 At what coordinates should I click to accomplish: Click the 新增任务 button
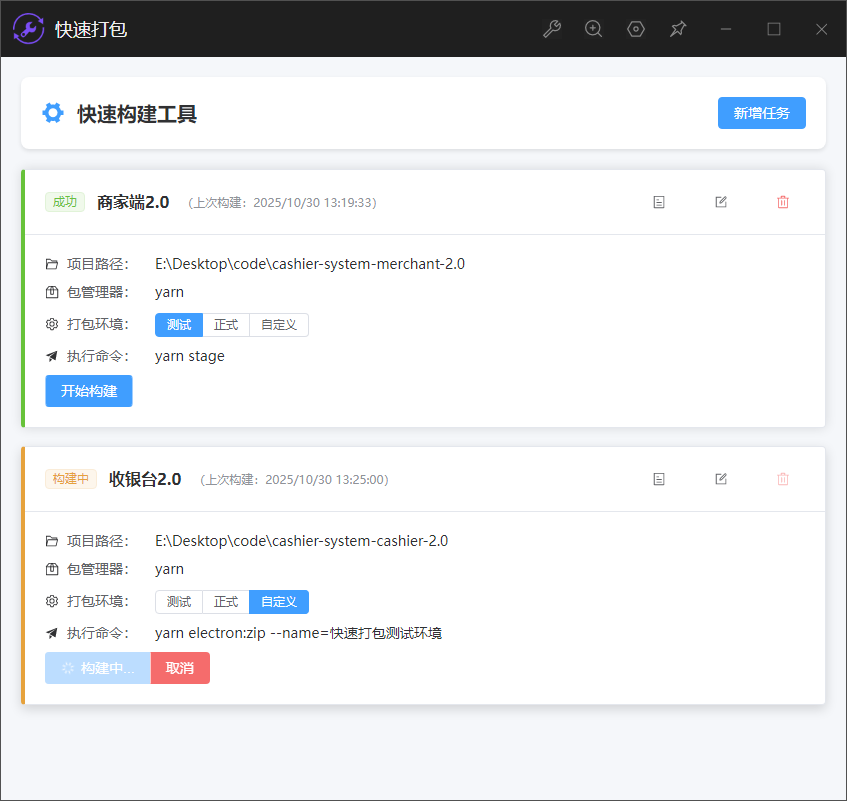[x=761, y=113]
